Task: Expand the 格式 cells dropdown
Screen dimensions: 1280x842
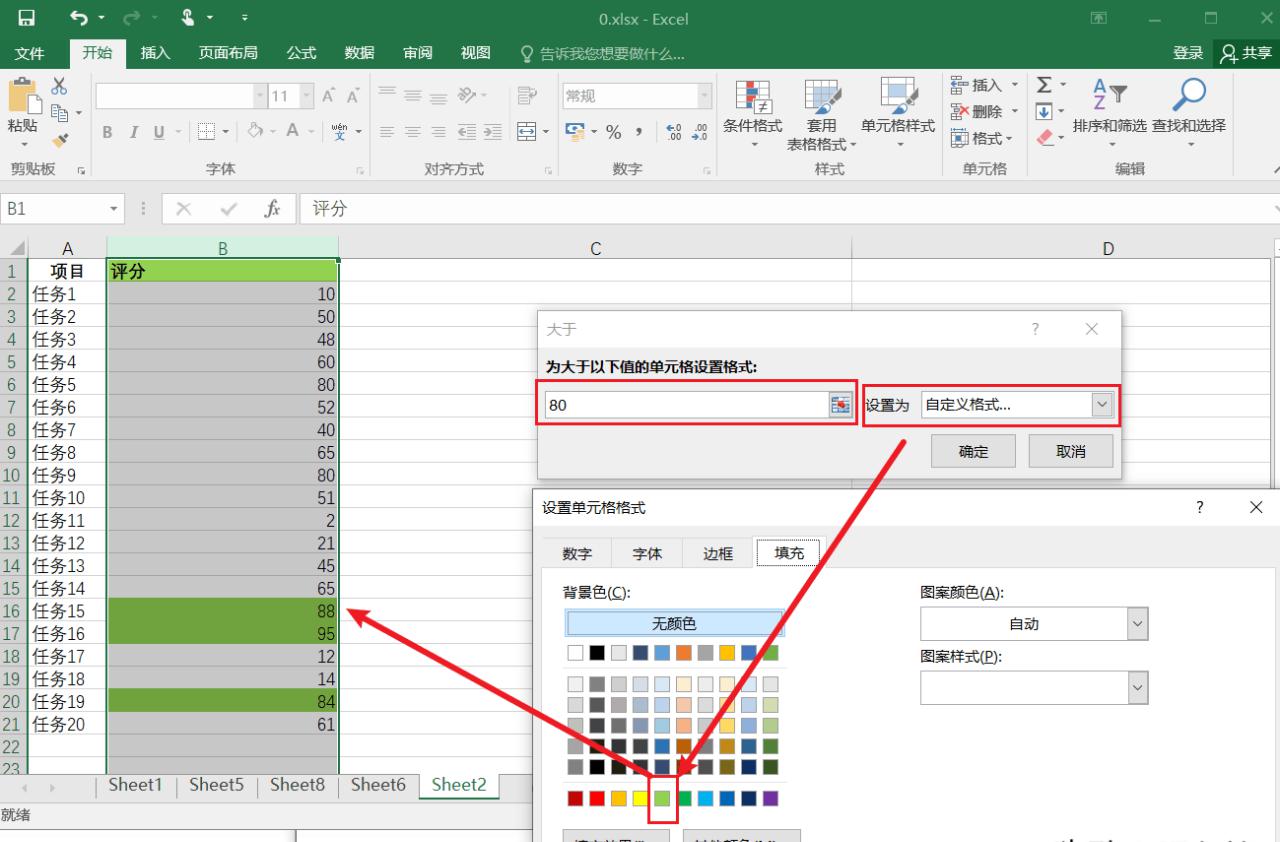Action: pos(1010,138)
